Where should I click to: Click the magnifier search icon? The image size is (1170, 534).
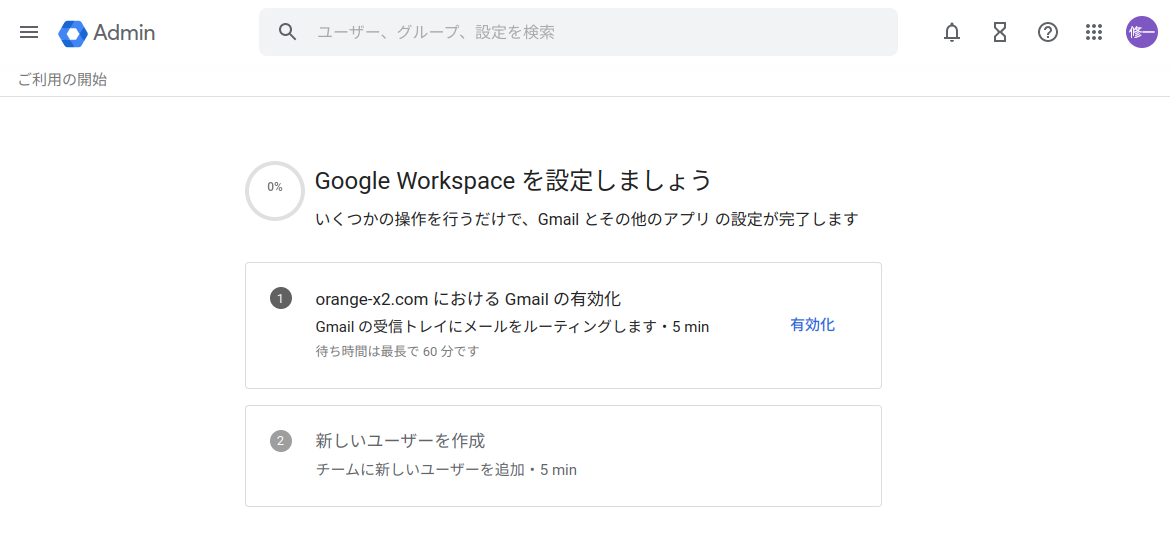[x=288, y=32]
